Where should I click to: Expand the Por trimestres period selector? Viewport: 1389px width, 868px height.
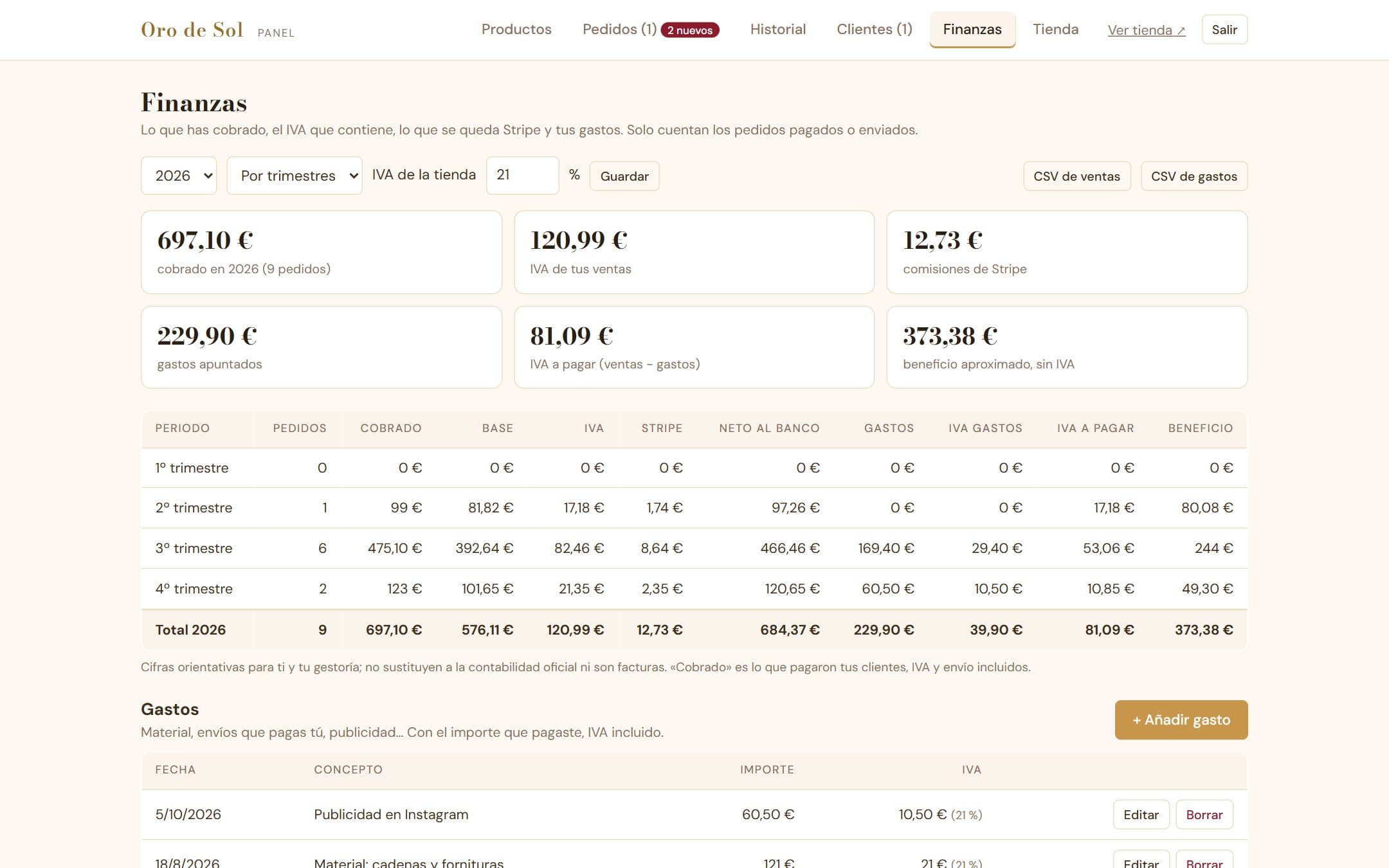tap(295, 176)
